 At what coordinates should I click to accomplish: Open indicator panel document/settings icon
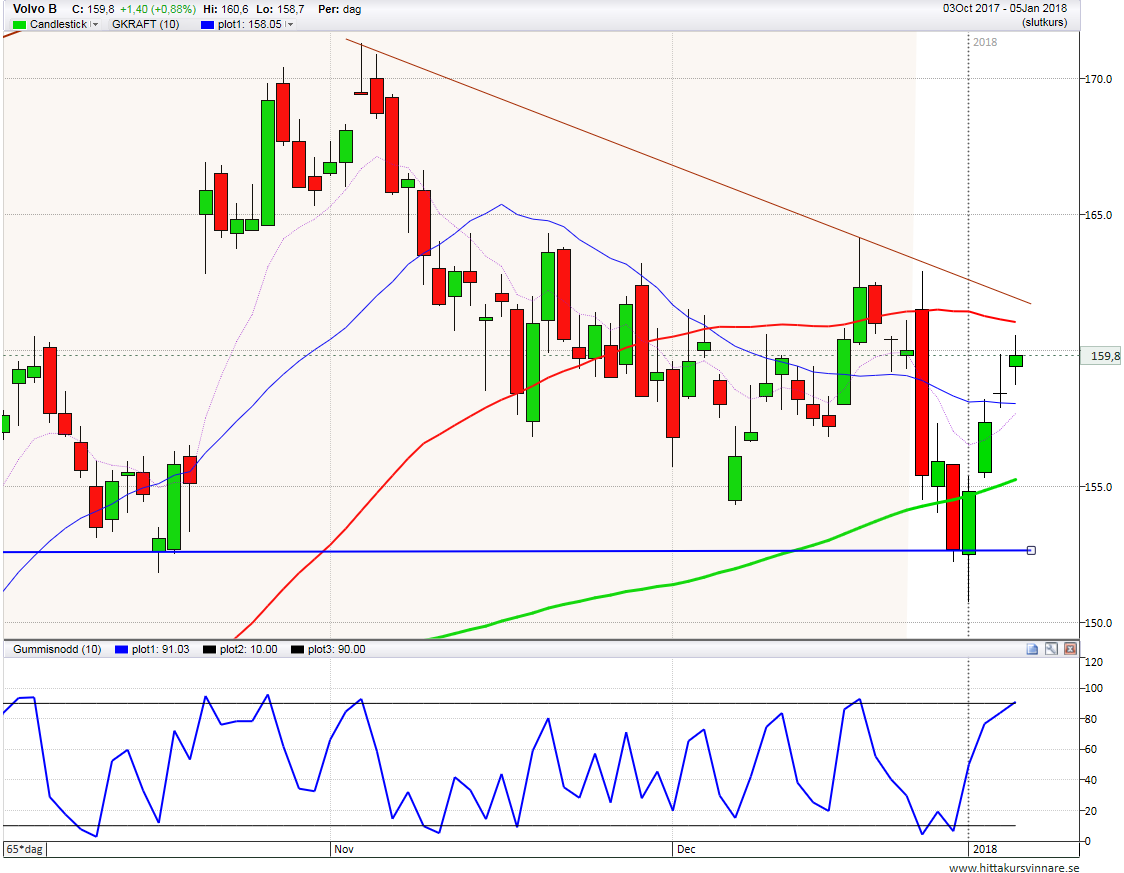1032,649
